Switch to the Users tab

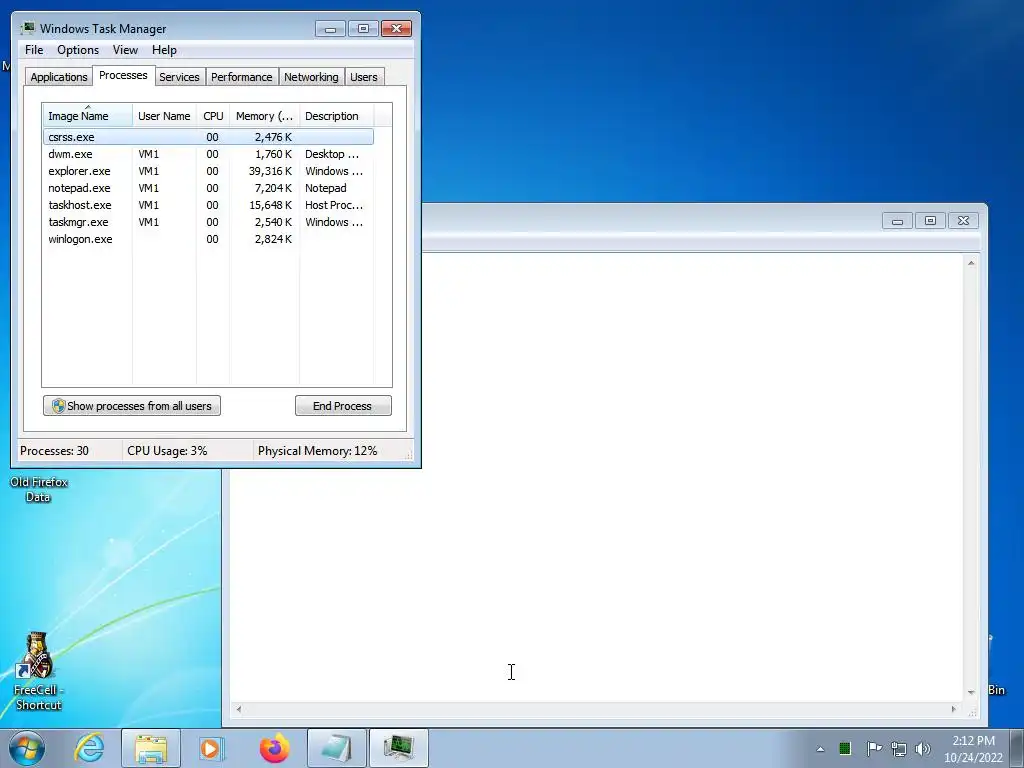tap(364, 76)
